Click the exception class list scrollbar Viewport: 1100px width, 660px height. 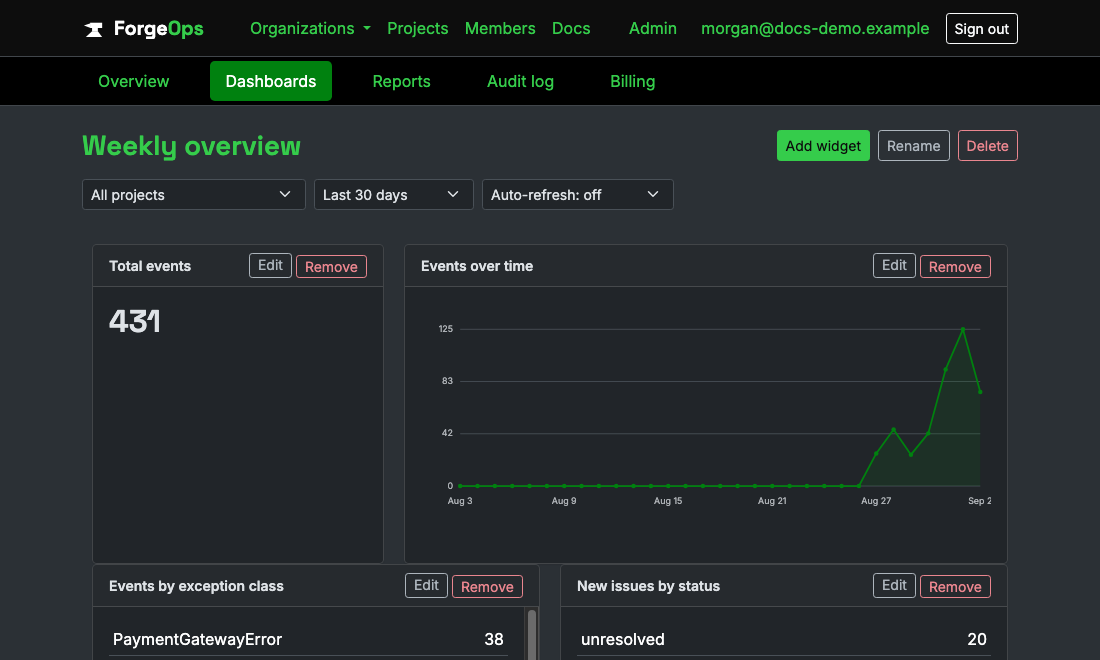click(x=532, y=633)
